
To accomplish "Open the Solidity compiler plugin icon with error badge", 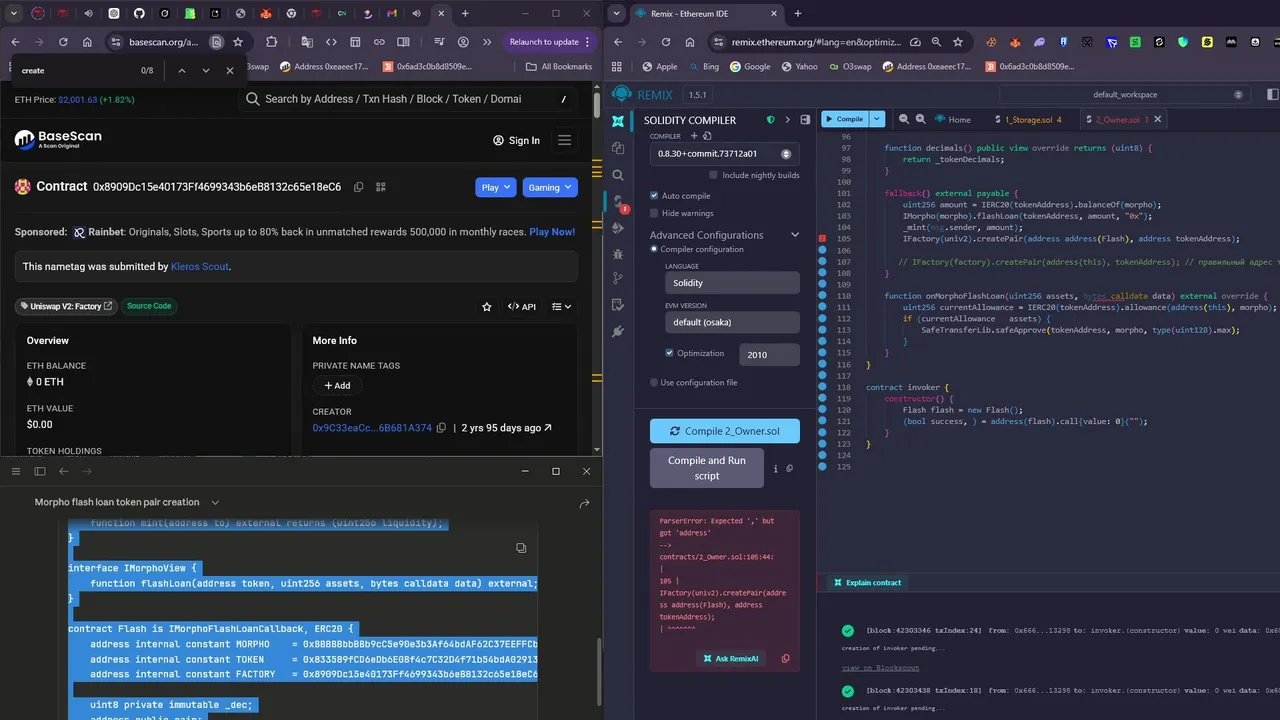I will (618, 202).
